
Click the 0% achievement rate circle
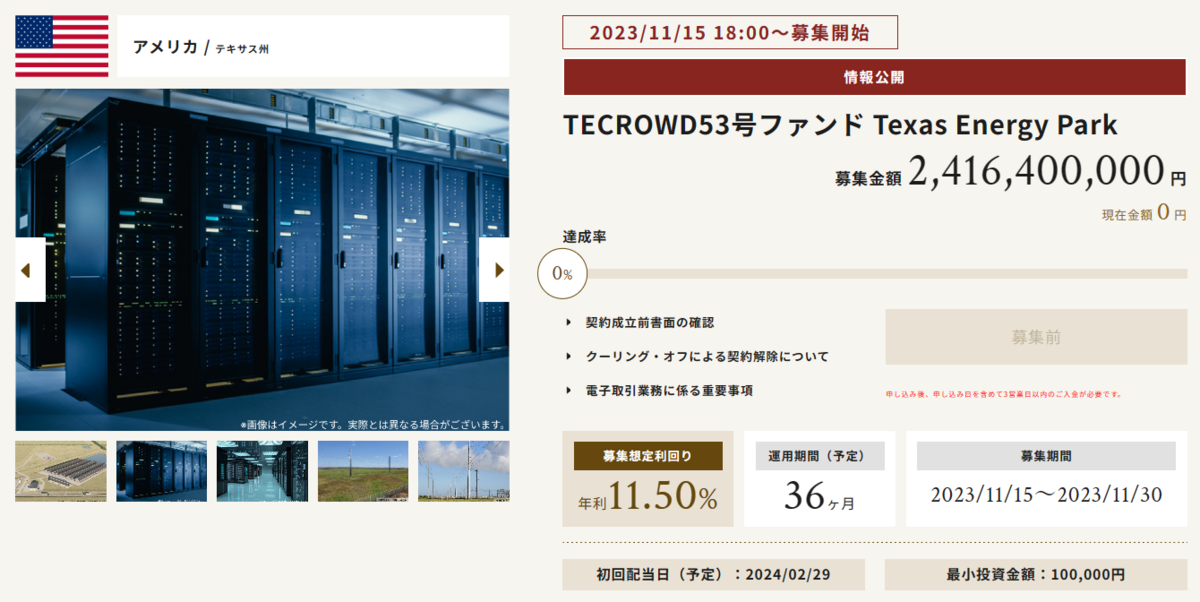tap(562, 274)
